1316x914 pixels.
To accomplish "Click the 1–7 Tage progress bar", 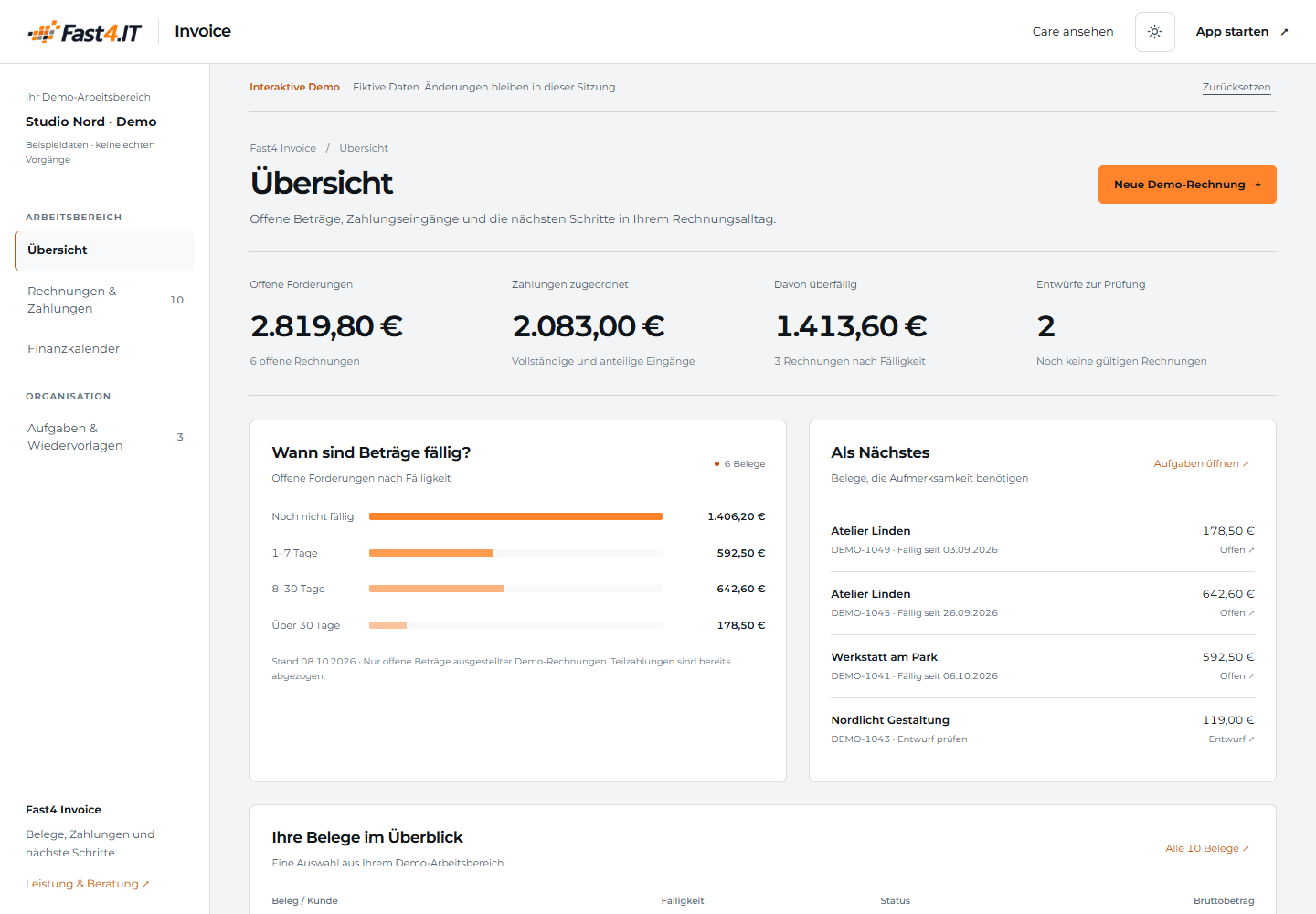I will click(x=515, y=553).
